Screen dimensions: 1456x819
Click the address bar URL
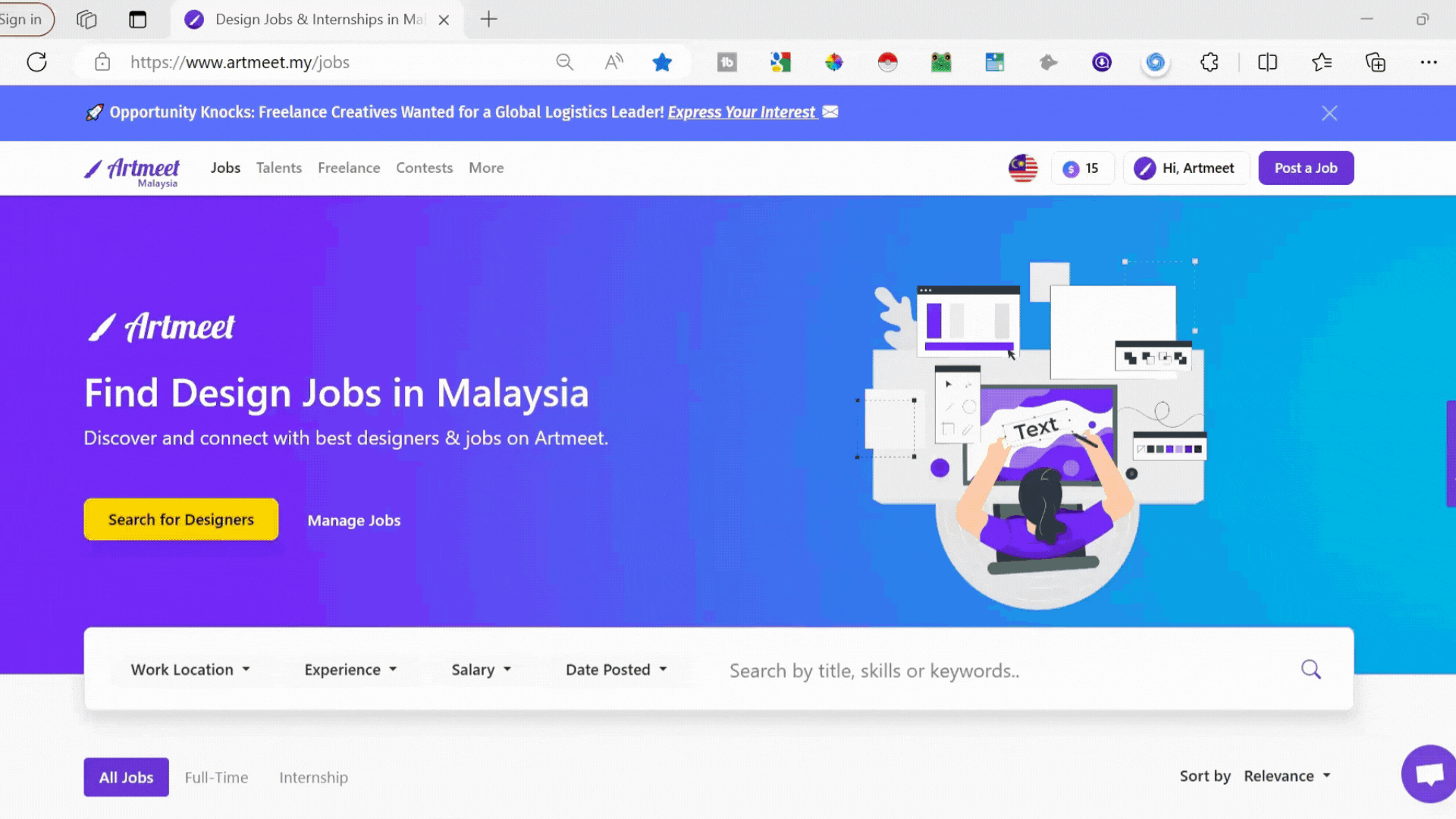240,62
